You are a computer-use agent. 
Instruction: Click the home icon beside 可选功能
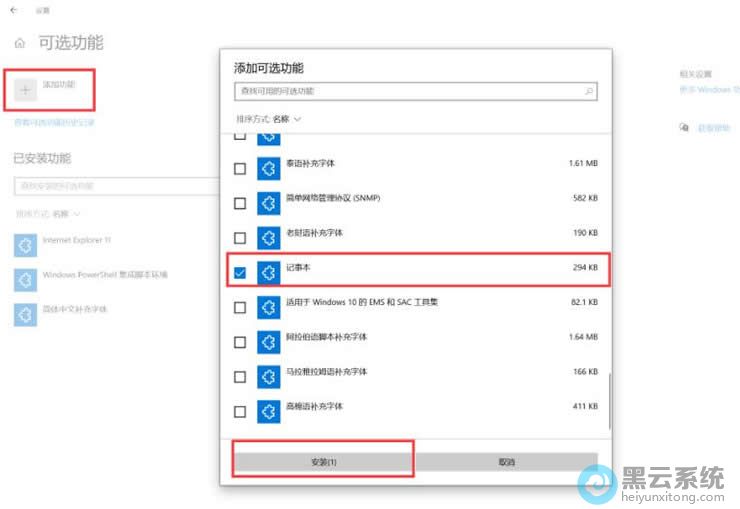click(20, 44)
